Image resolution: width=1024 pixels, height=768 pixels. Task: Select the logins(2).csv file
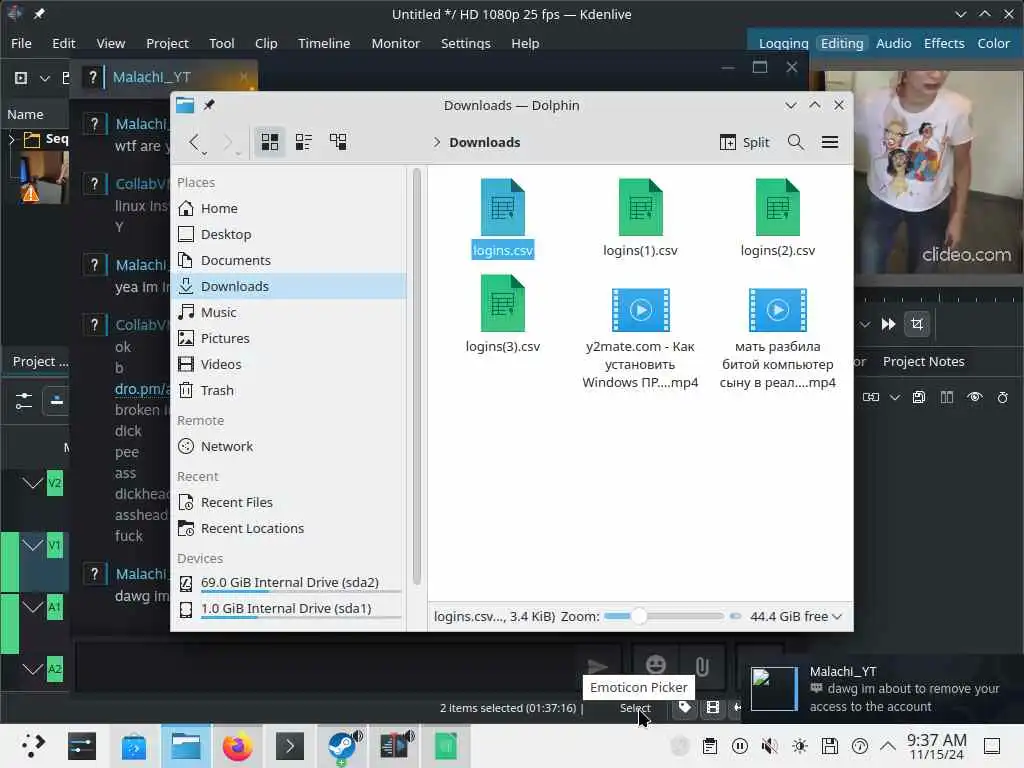(x=777, y=218)
